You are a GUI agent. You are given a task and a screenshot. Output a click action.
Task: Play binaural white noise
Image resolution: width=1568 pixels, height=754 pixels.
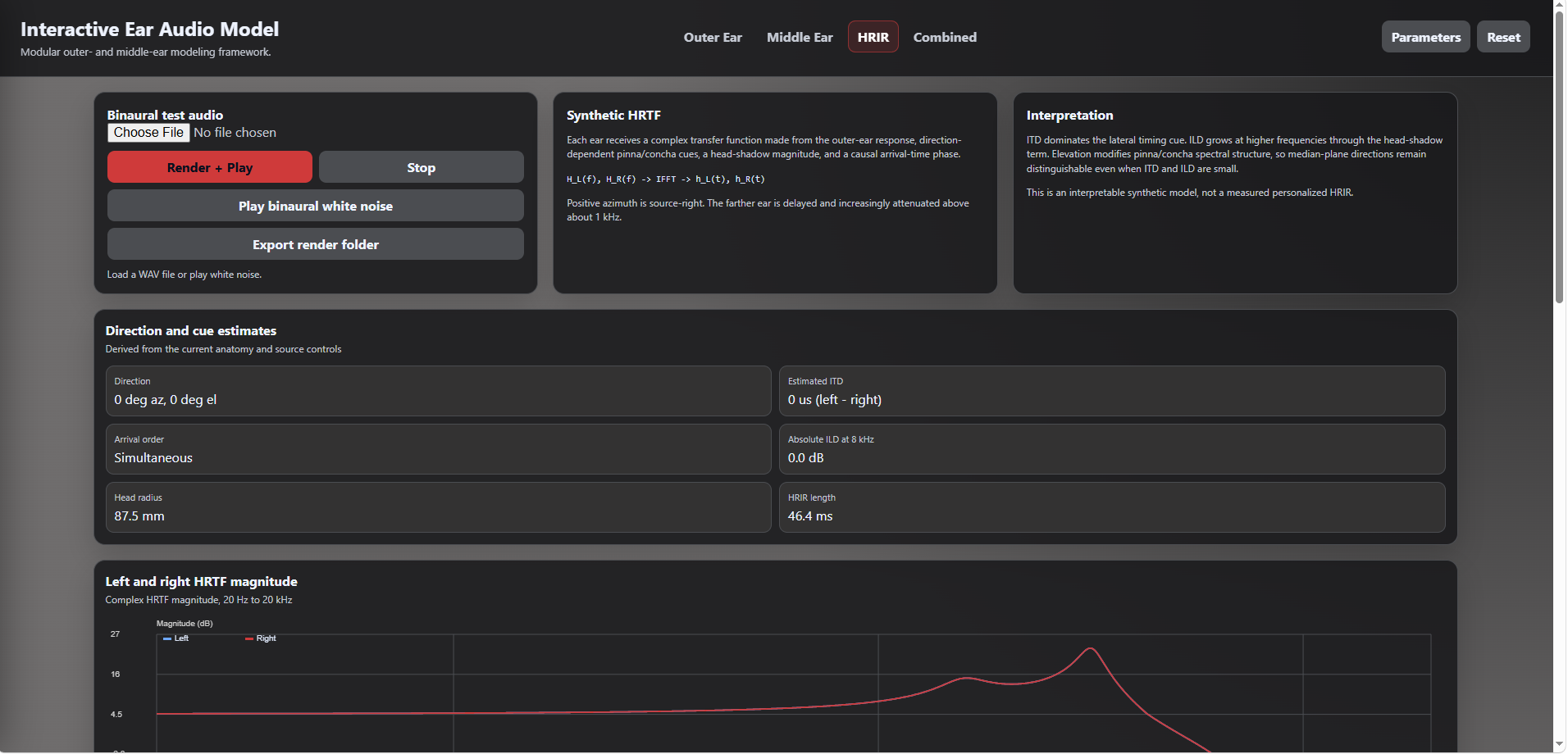click(316, 206)
